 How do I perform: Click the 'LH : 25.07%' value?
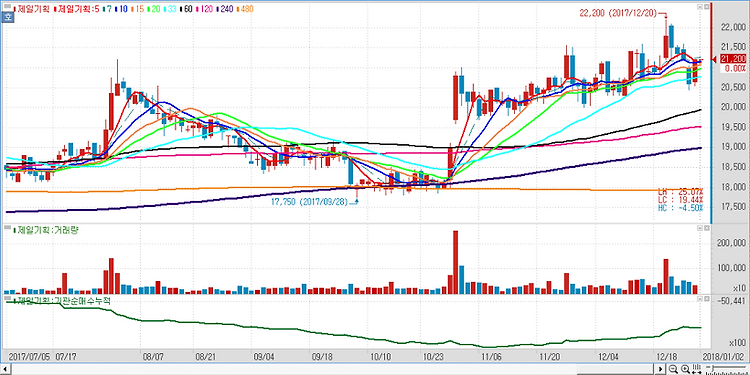(681, 191)
